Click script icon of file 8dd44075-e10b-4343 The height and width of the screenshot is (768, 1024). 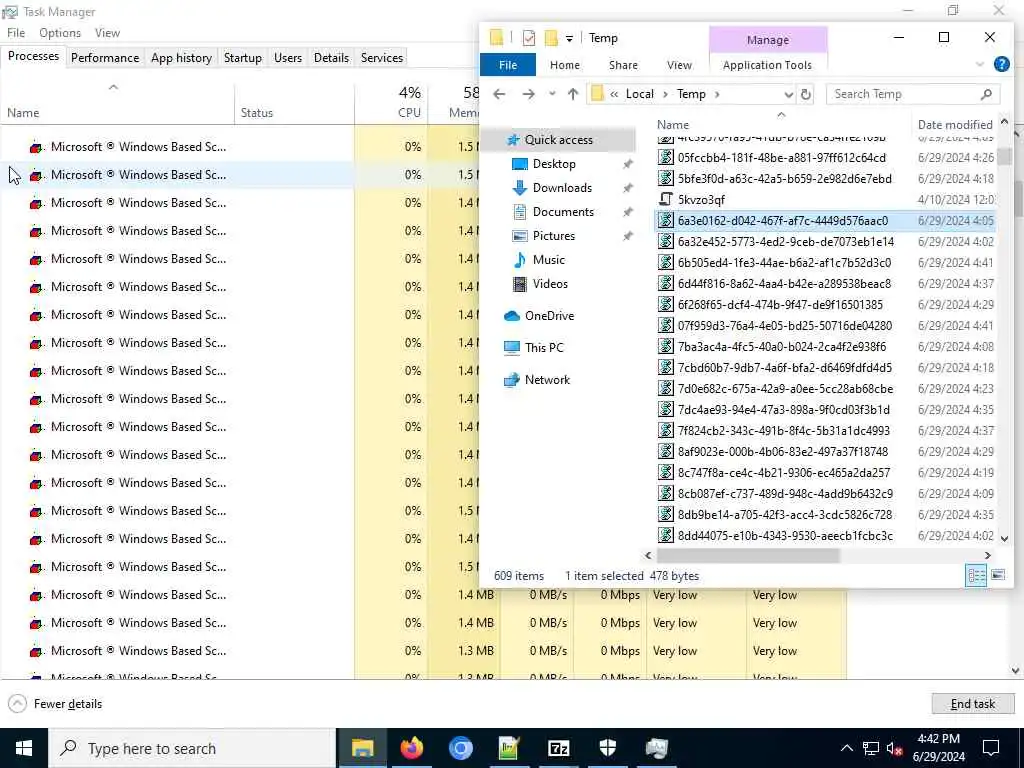665,536
